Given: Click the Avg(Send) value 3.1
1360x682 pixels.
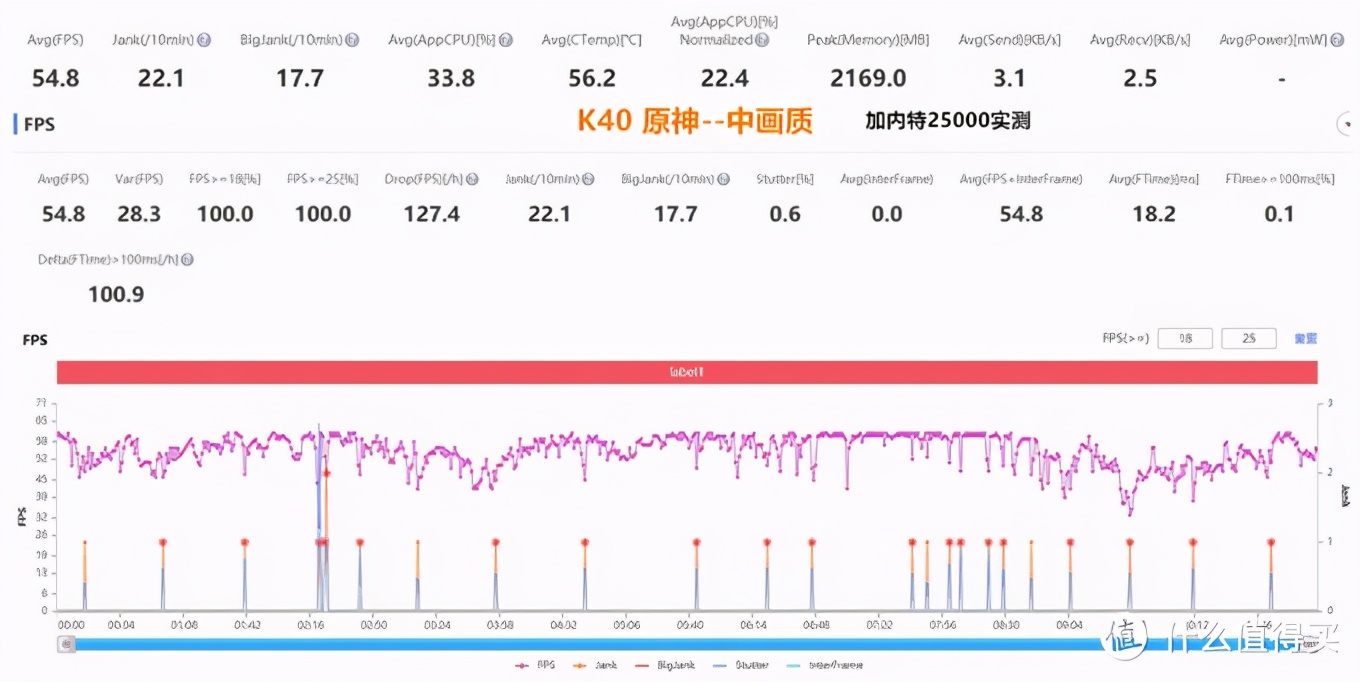Looking at the screenshot, I should [x=1010, y=78].
